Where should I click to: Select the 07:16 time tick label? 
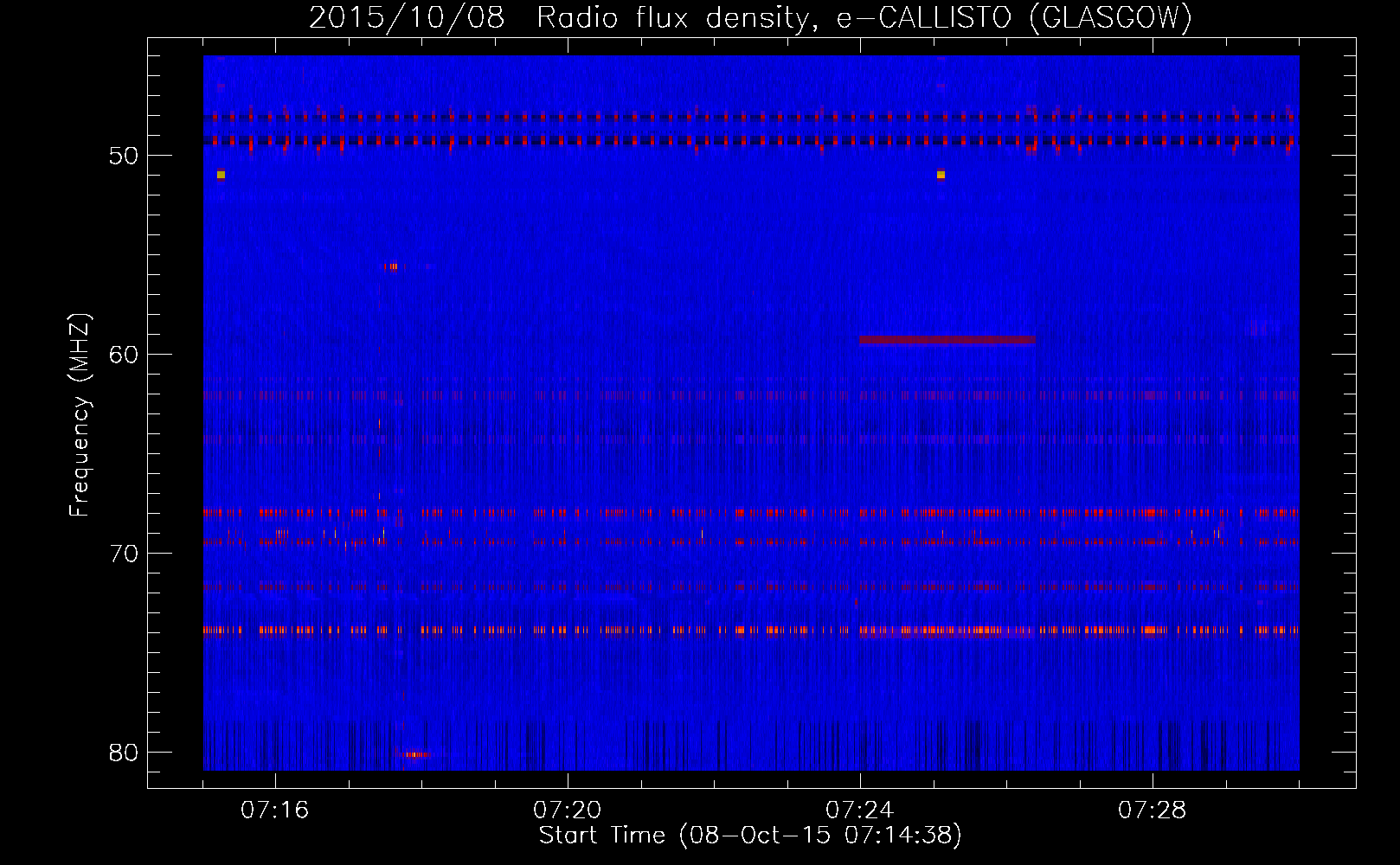(274, 811)
